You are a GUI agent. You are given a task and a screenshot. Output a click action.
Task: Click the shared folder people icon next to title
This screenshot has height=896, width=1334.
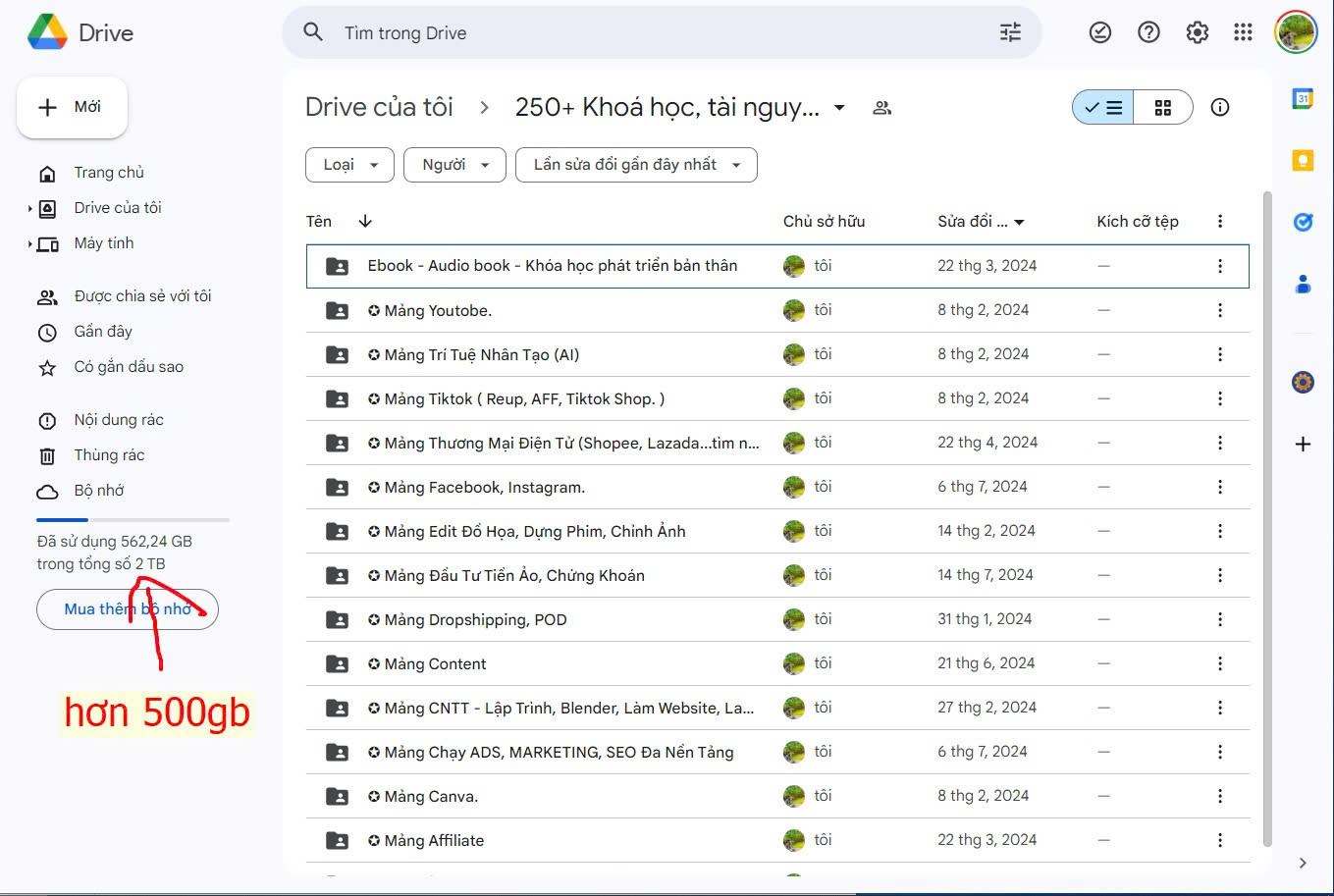click(x=881, y=107)
